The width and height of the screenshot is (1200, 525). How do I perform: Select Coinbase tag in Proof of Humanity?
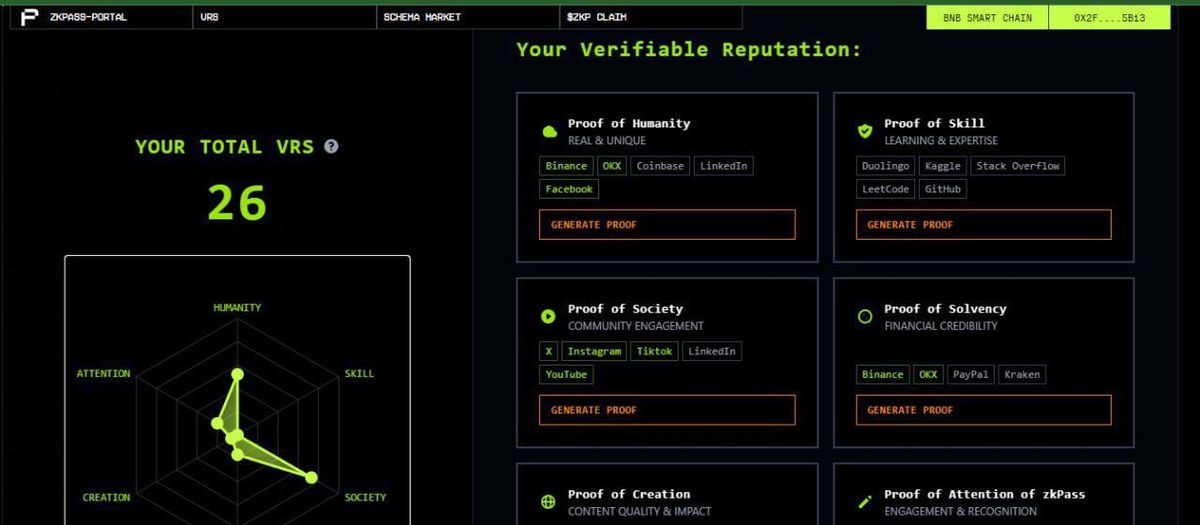(660, 166)
